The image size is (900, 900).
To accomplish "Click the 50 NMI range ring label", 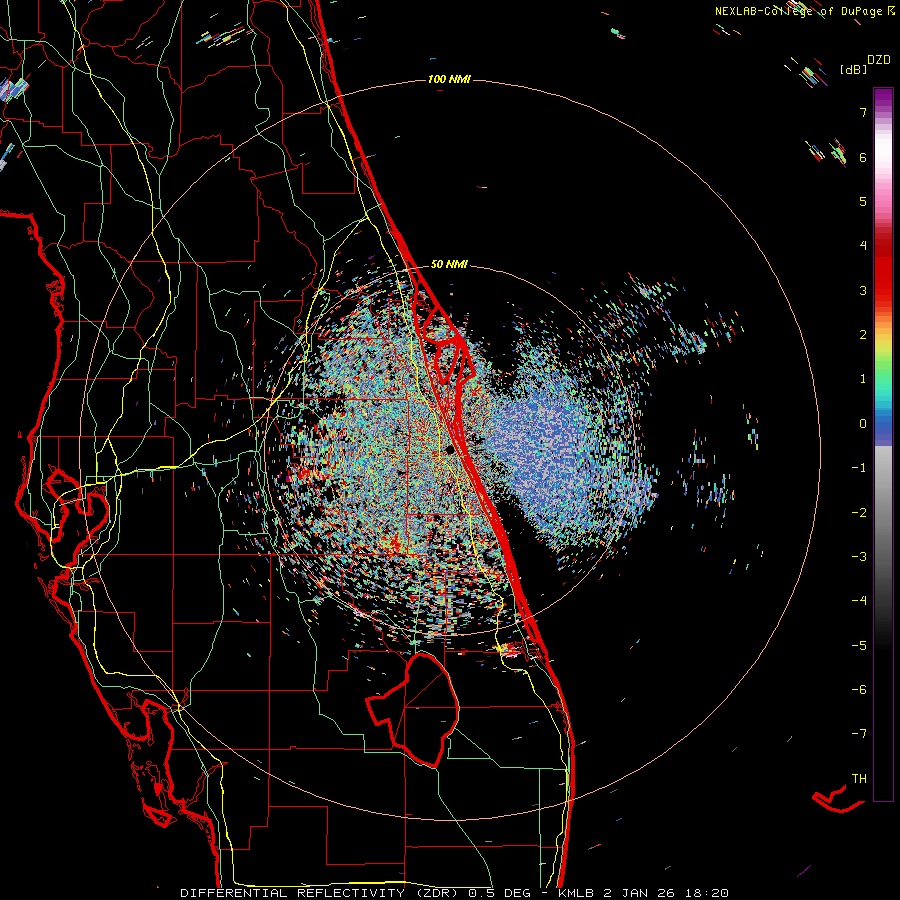I will (x=449, y=264).
